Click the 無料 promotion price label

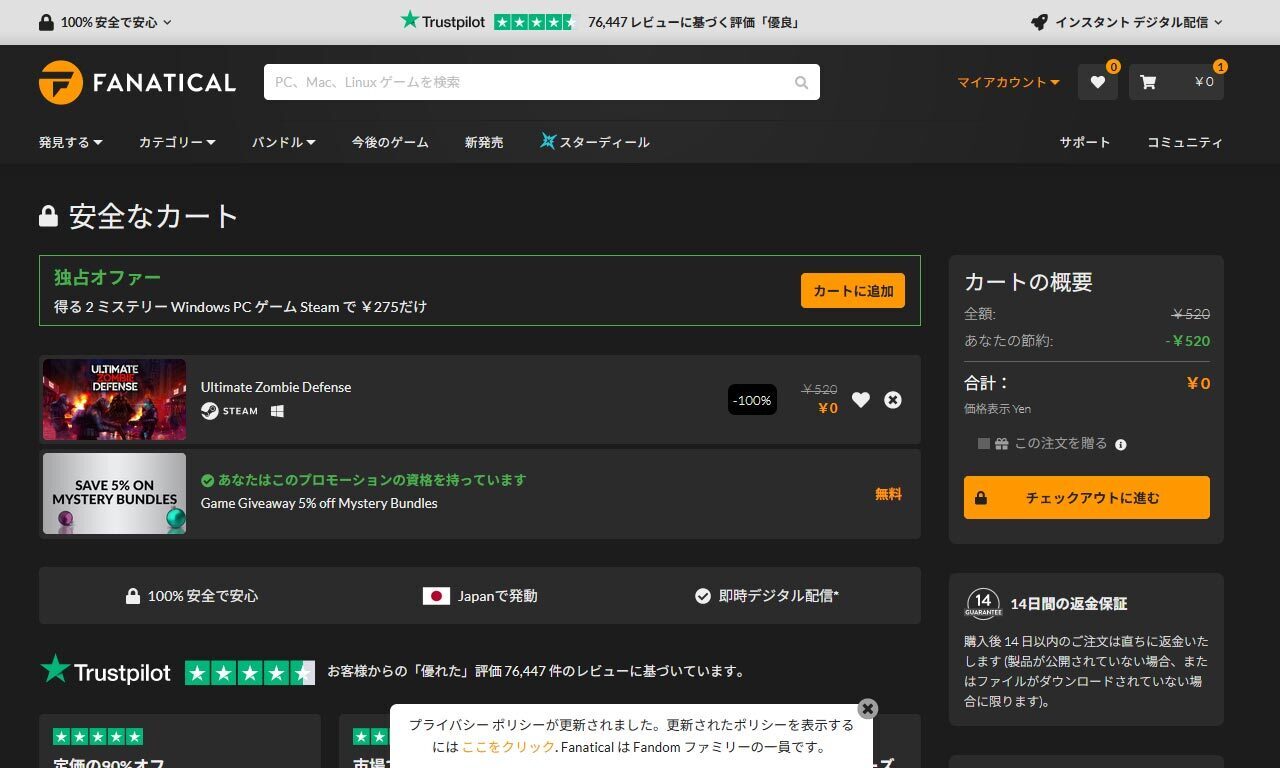[888, 494]
